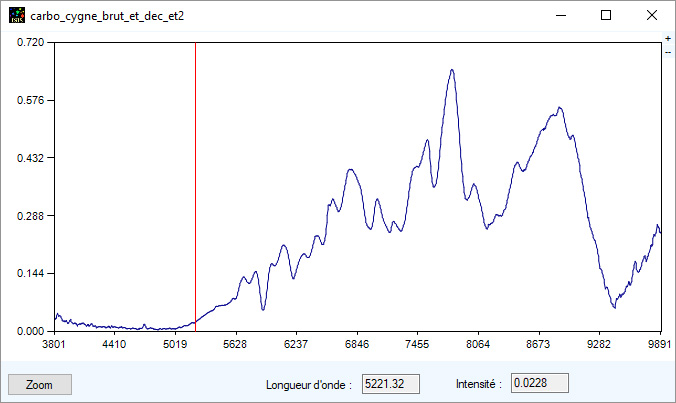The width and height of the screenshot is (676, 403).
Task: Maximize the carbo_cygne spectrum window
Action: 606,16
